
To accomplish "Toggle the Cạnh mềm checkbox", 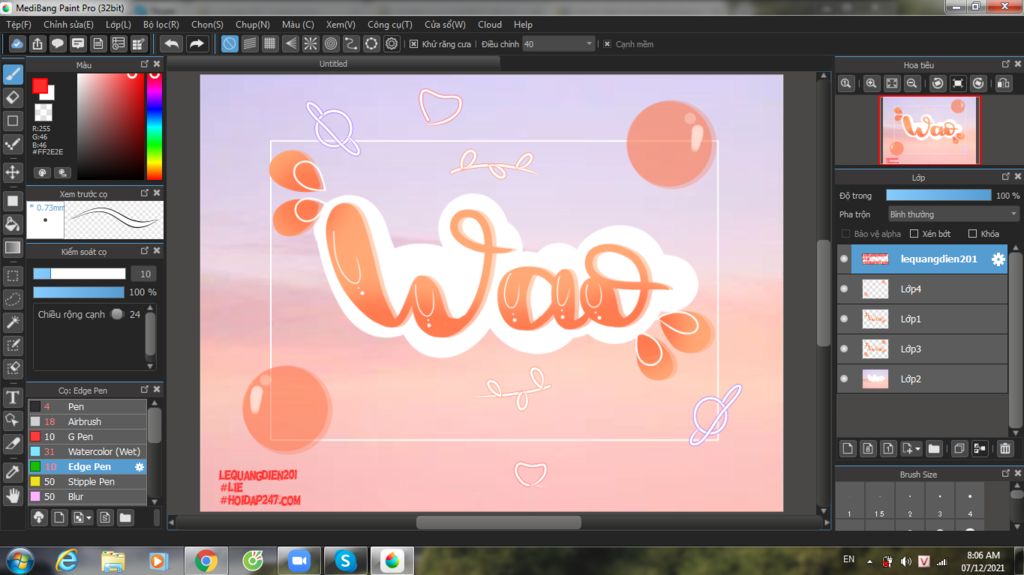I will tap(607, 44).
